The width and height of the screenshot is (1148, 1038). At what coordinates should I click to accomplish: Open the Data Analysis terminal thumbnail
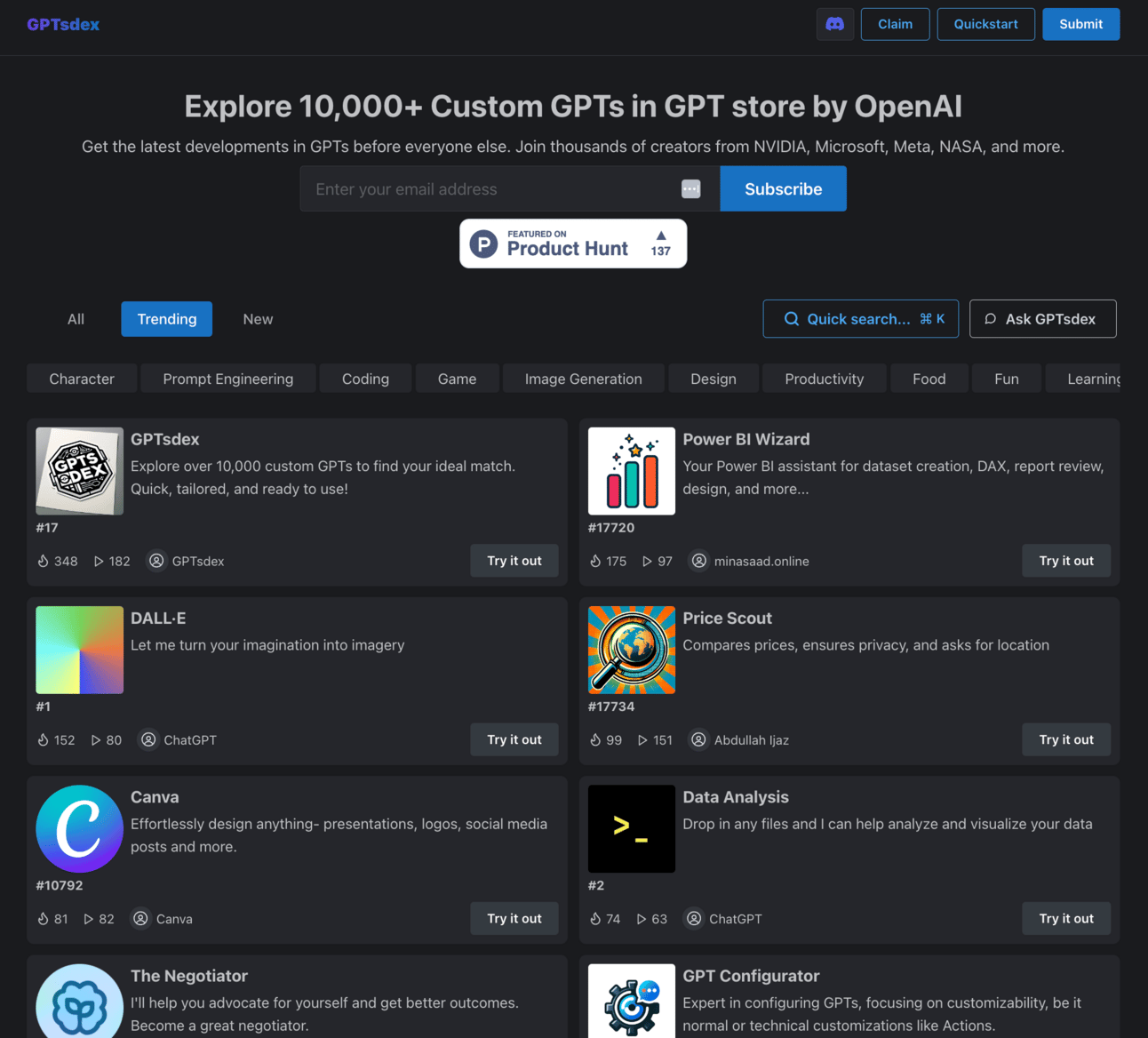click(x=632, y=828)
